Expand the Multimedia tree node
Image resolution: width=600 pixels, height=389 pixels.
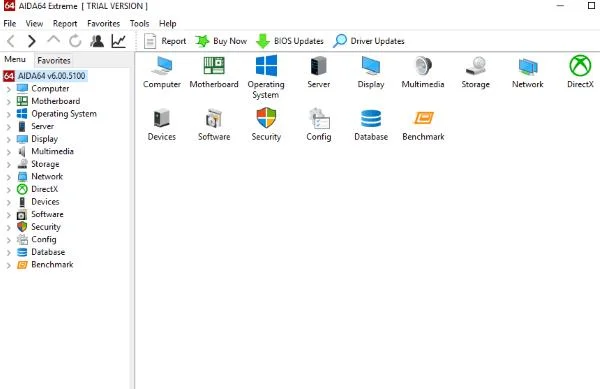(8, 152)
